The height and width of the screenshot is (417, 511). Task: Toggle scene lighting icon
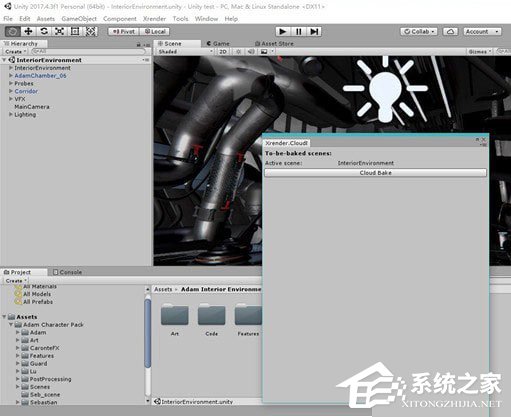coord(238,52)
